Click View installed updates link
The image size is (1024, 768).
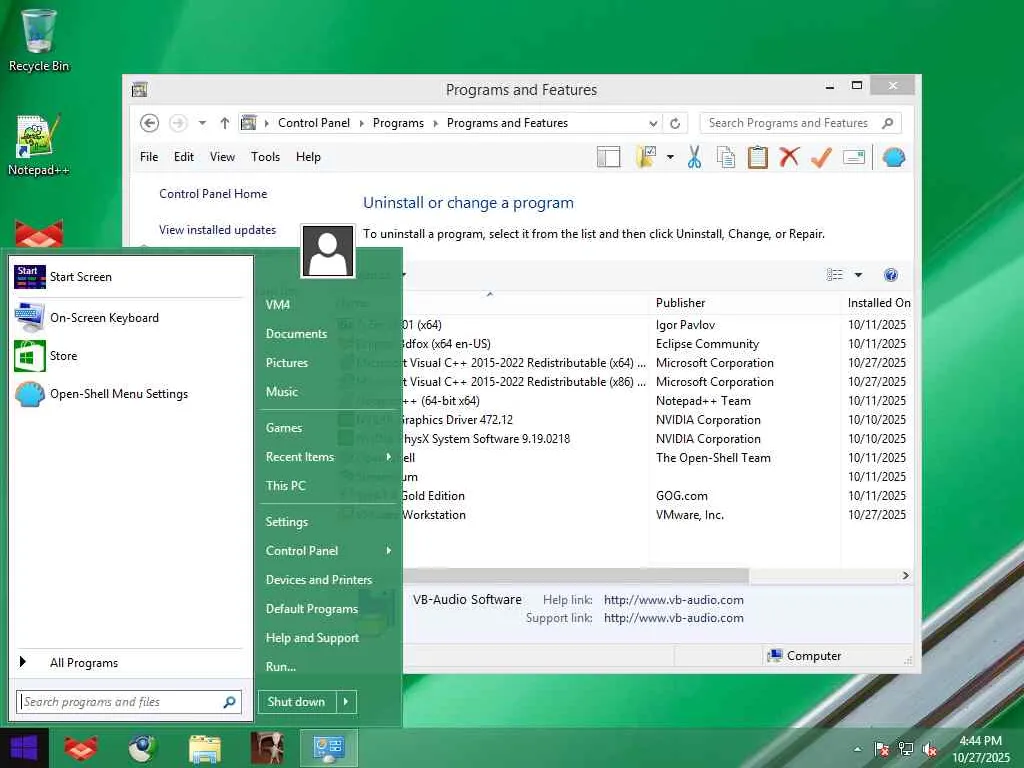[217, 230]
